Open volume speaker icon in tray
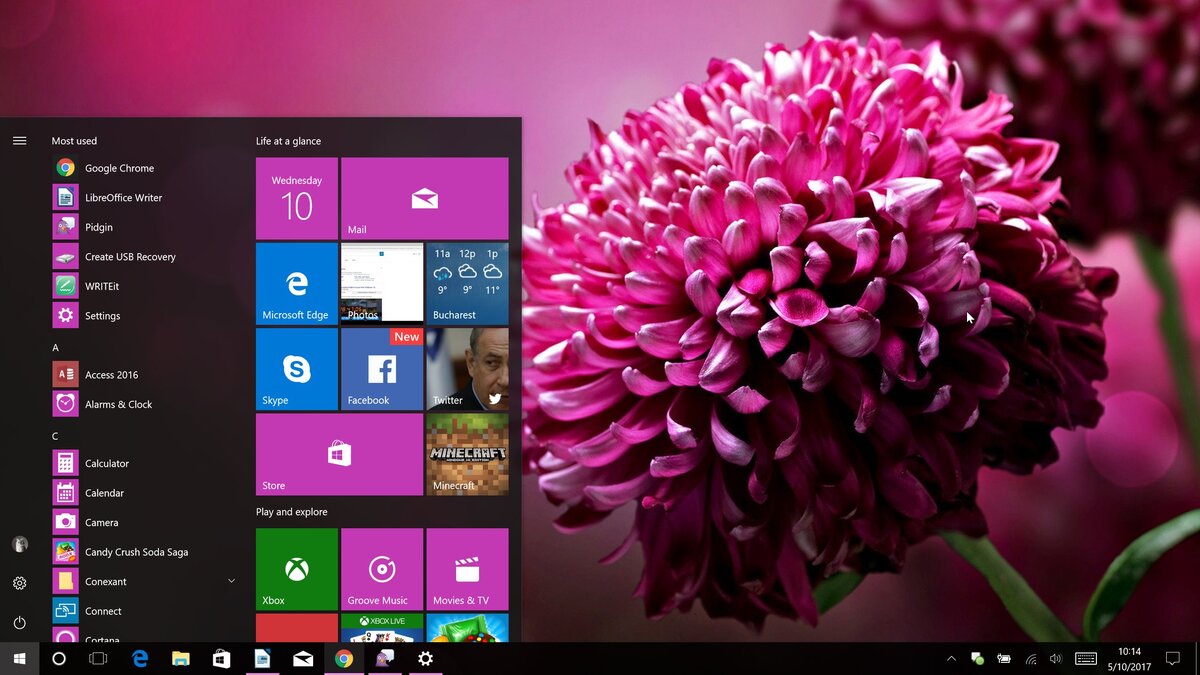This screenshot has height=675, width=1200. [x=1056, y=658]
